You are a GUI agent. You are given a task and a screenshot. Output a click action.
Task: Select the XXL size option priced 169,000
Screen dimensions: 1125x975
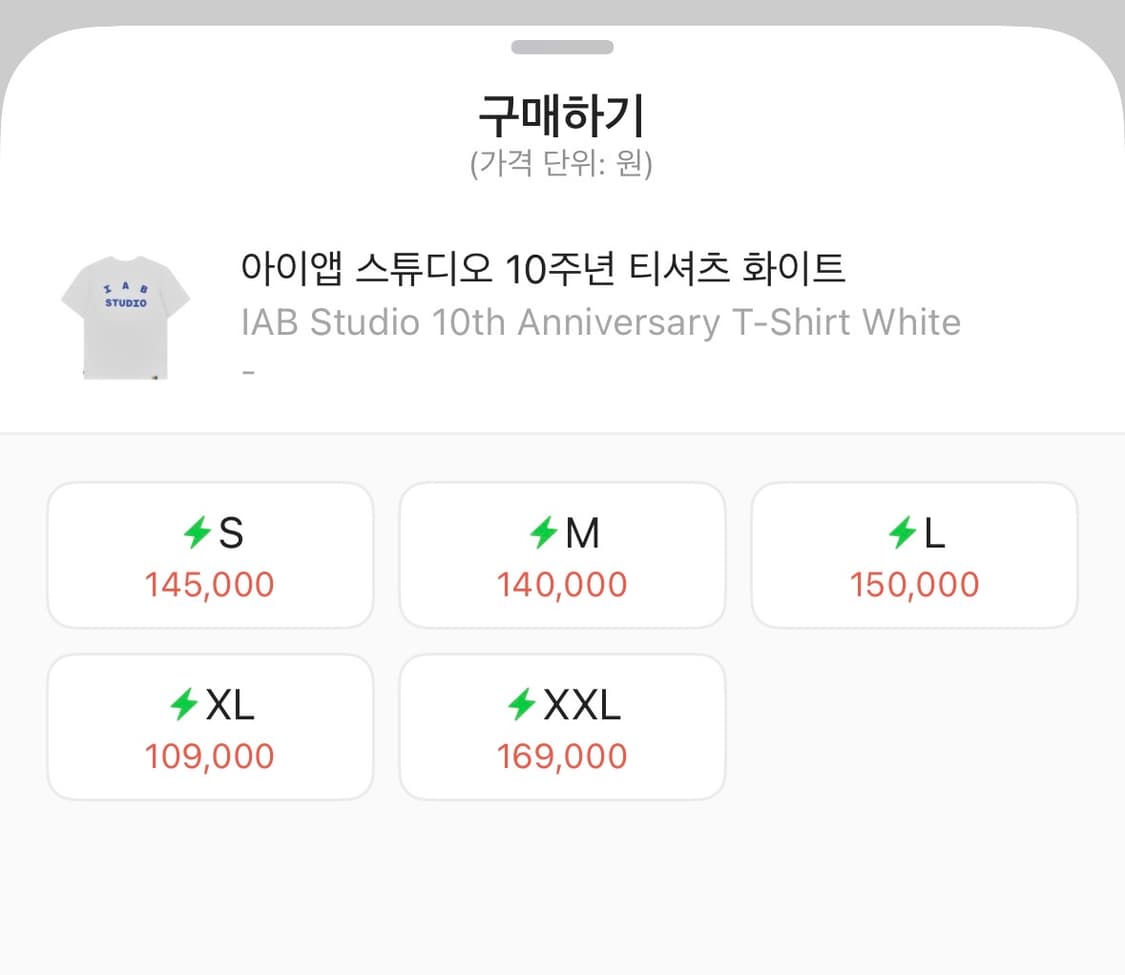click(x=562, y=727)
